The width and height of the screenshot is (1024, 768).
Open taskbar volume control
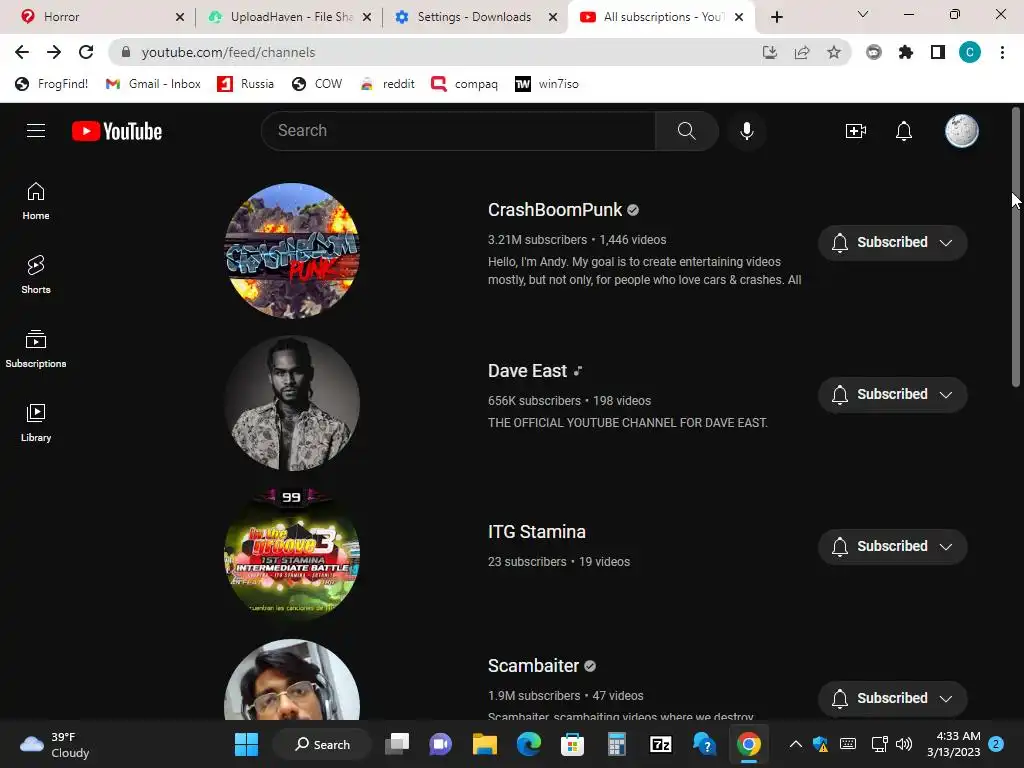pyautogui.click(x=904, y=744)
